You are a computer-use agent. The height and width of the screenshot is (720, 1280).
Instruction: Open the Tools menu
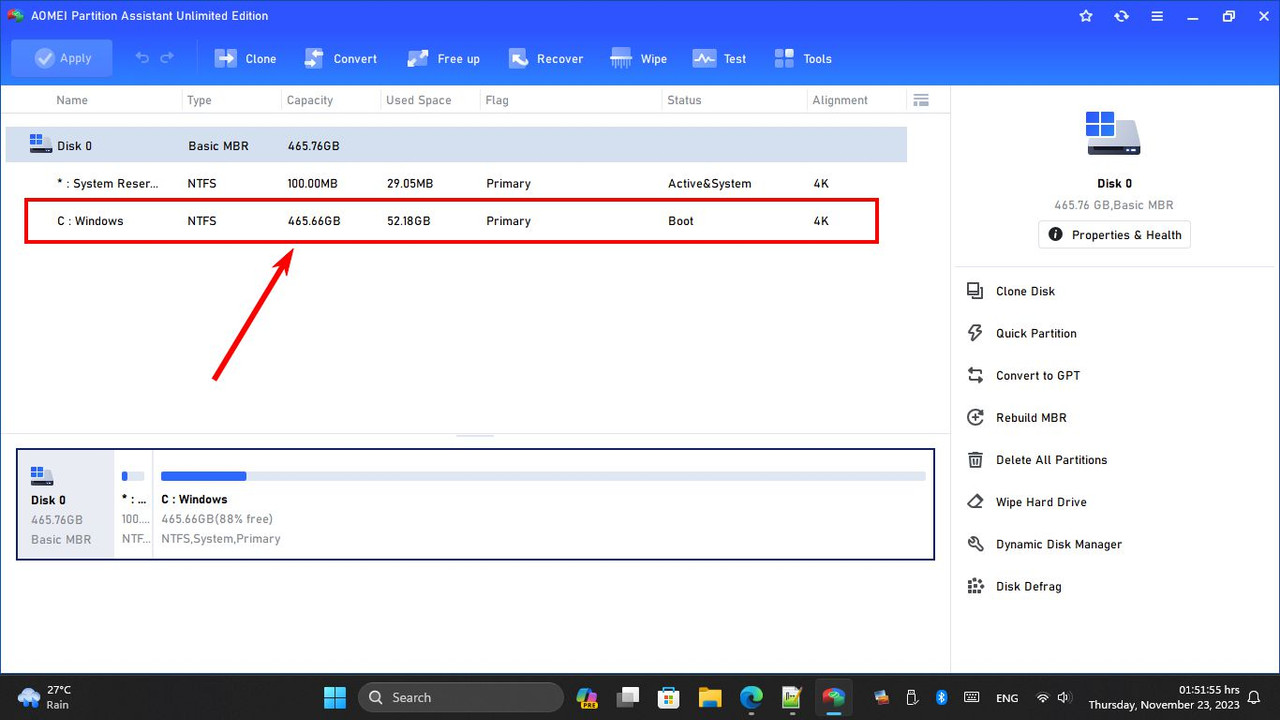[x=803, y=58]
